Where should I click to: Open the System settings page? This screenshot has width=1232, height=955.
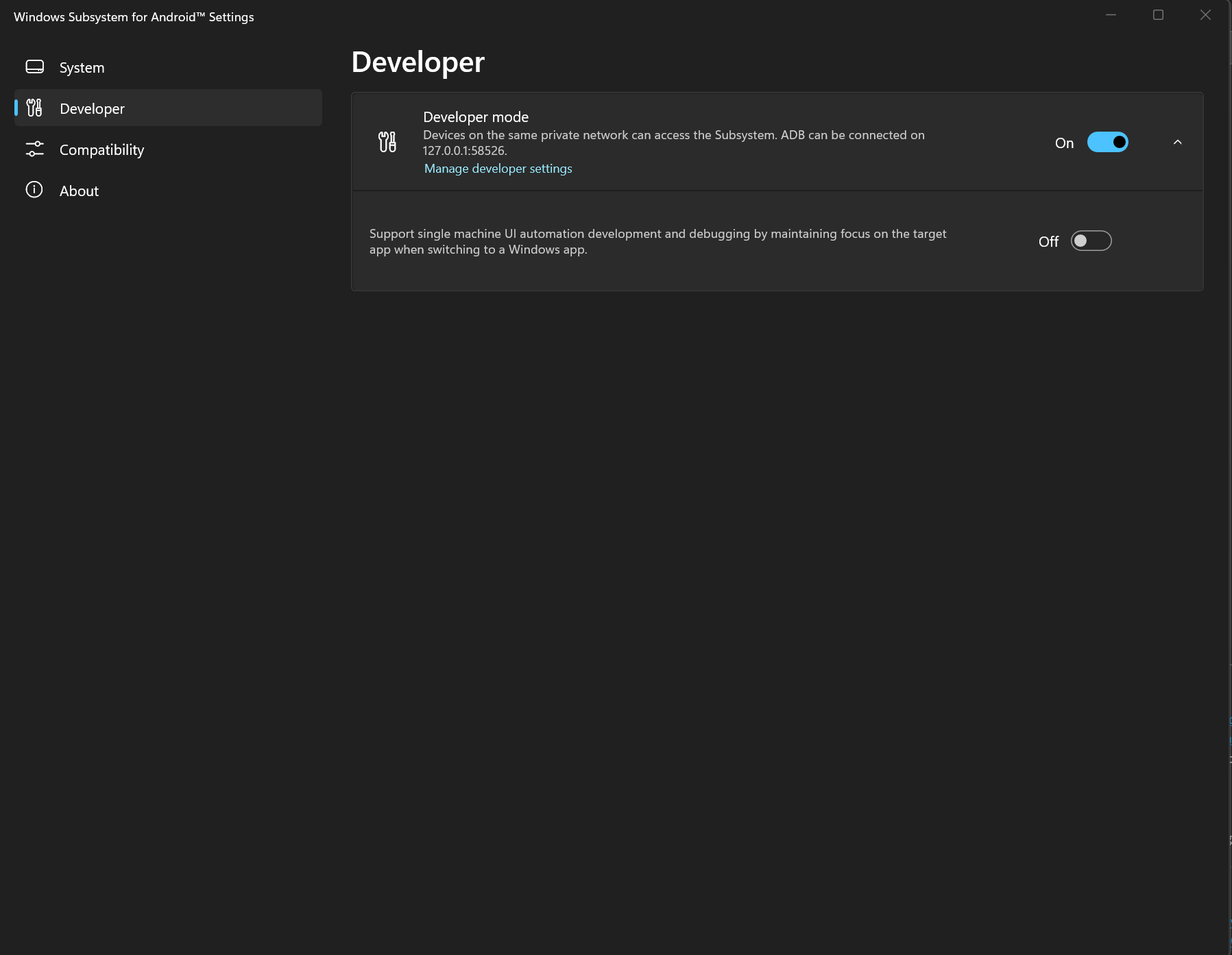[168, 67]
